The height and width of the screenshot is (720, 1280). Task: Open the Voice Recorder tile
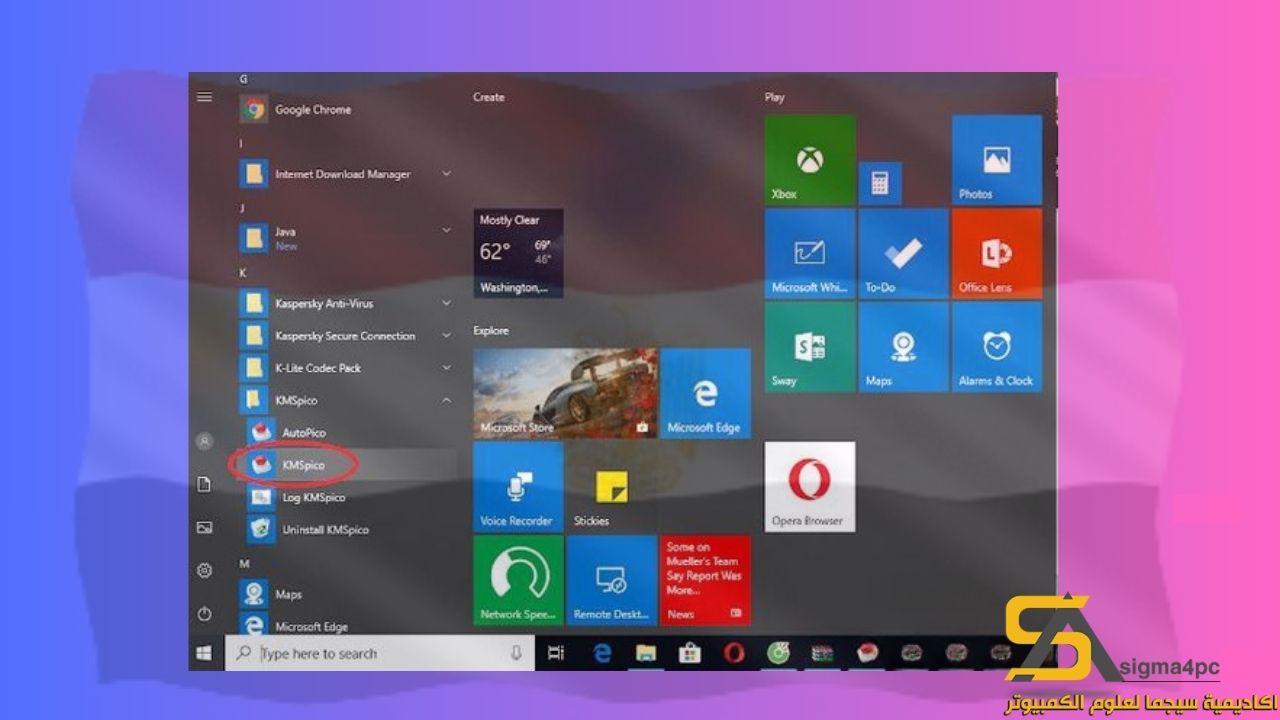[518, 486]
